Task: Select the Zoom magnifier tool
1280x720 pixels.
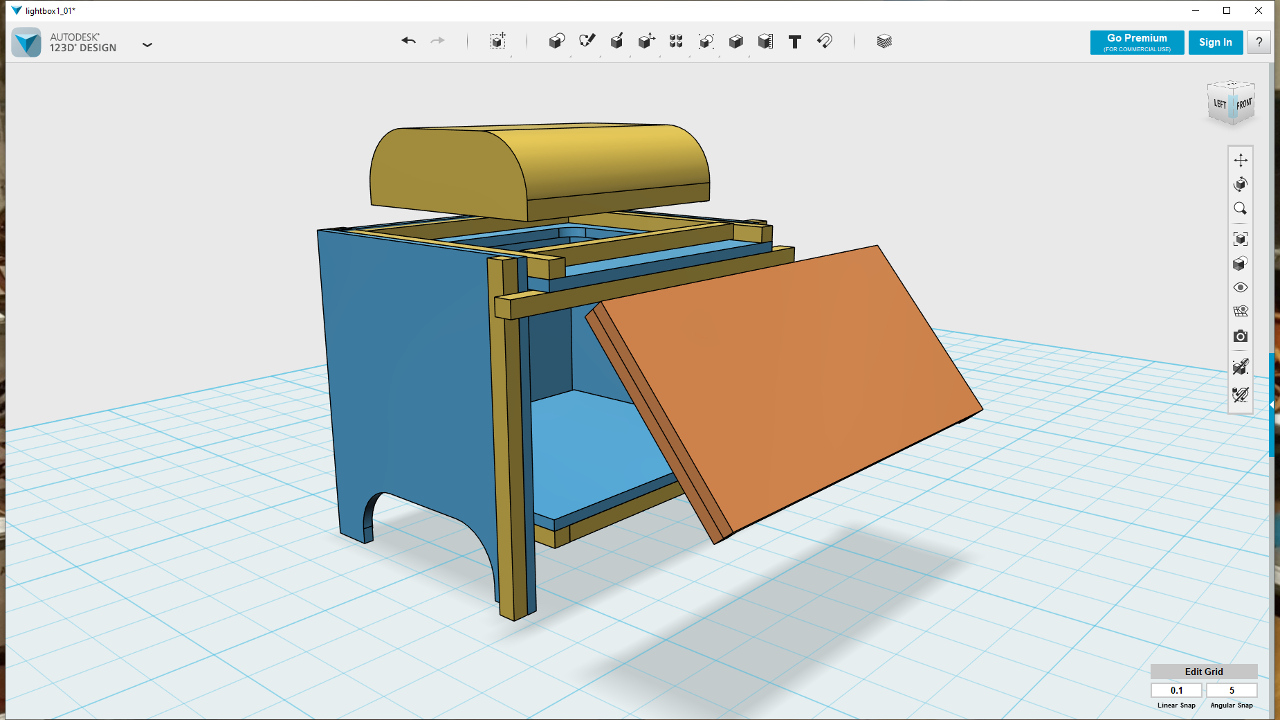Action: [1241, 209]
